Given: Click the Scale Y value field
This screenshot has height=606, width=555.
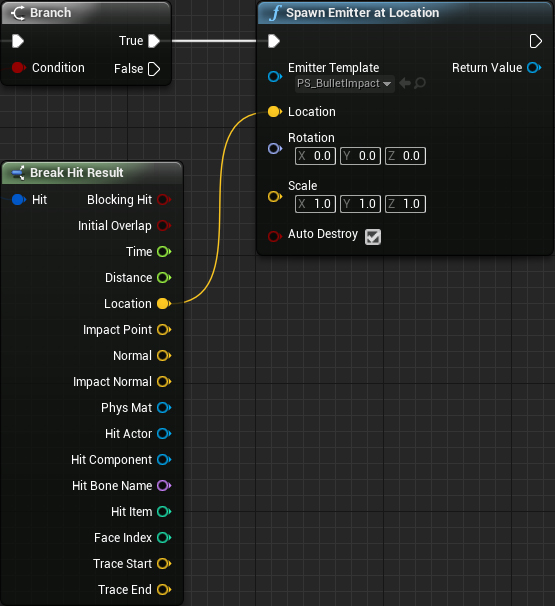Looking at the screenshot, I should point(360,204).
